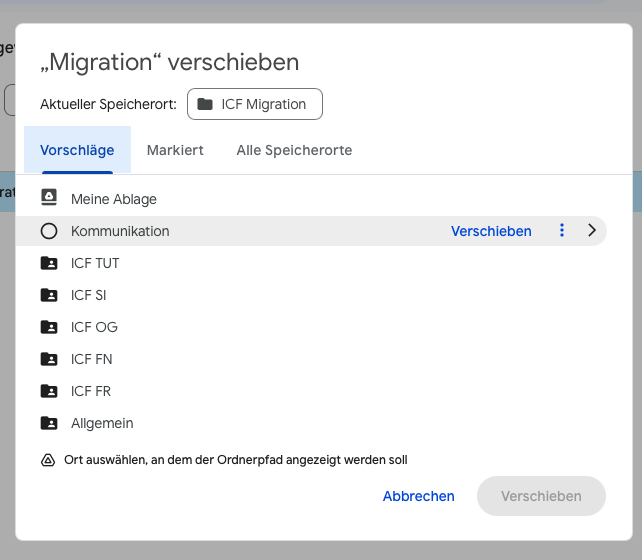The height and width of the screenshot is (560, 642).
Task: Click the Meine Ablage drive icon
Action: (49, 199)
